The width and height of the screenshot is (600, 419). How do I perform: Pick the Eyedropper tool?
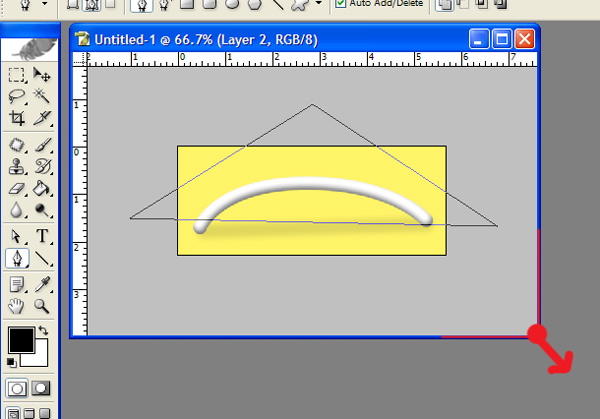42,285
